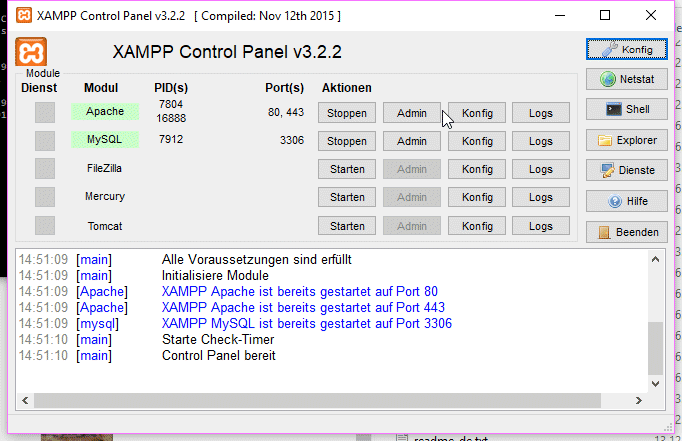682x441 pixels.
Task: Open the Apache Logs menu
Action: (541, 113)
